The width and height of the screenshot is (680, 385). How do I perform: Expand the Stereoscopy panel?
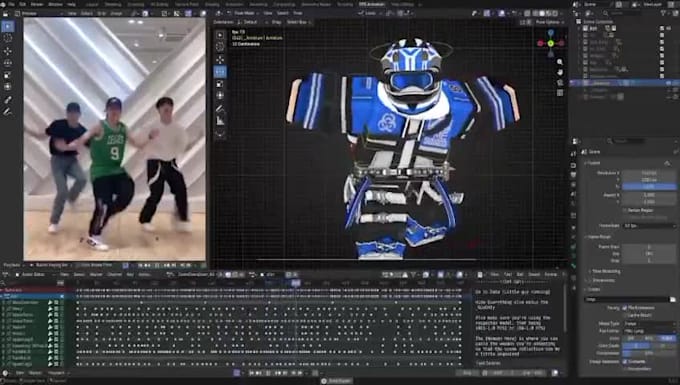click(x=602, y=281)
